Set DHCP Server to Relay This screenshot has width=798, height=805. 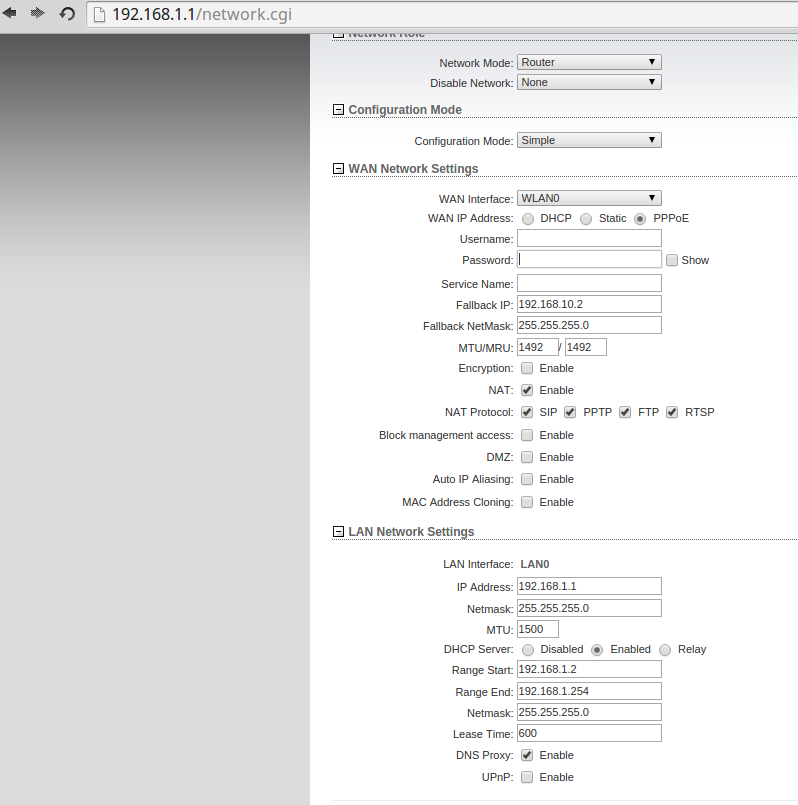pos(665,650)
